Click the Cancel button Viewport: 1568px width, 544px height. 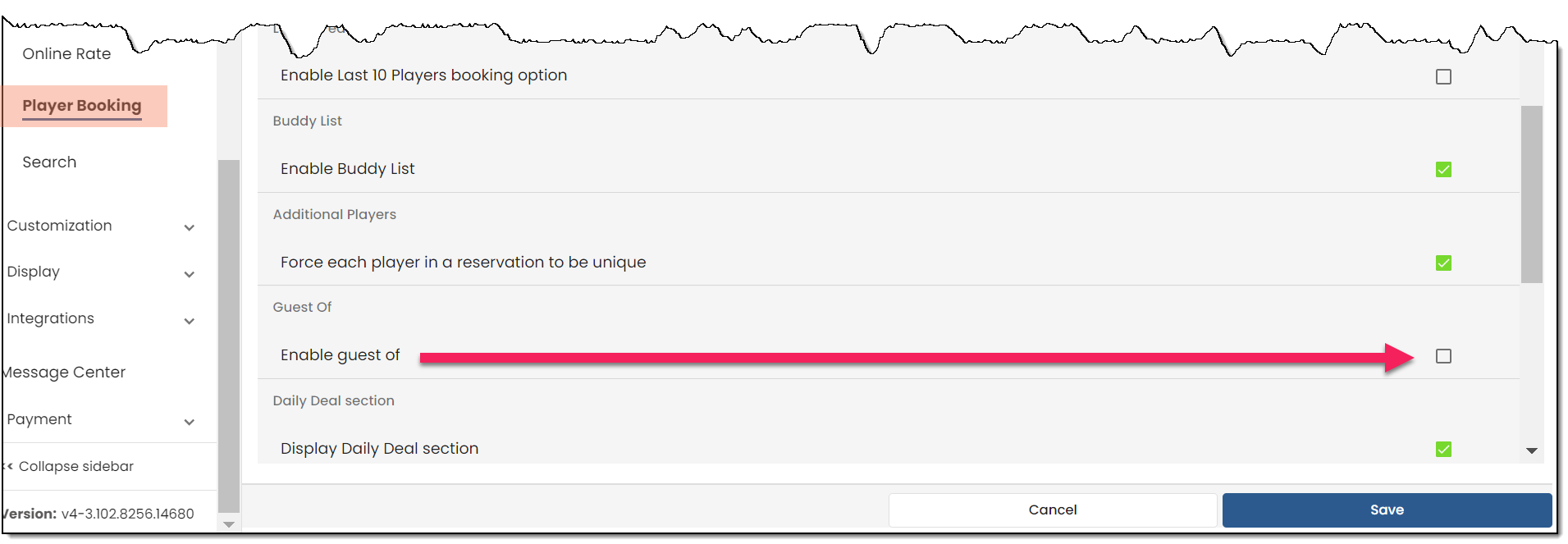[1053, 510]
